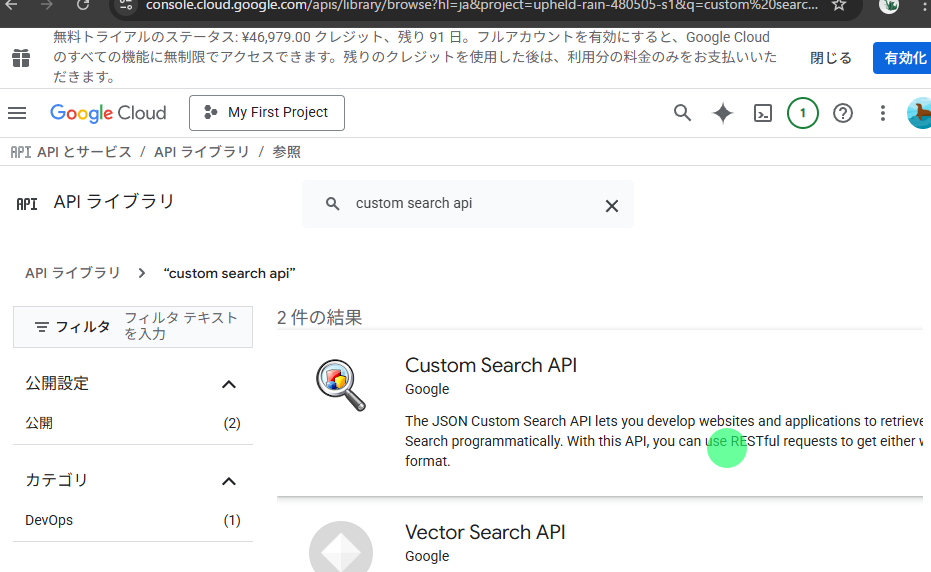Open notifications badge showing 1

[x=802, y=113]
